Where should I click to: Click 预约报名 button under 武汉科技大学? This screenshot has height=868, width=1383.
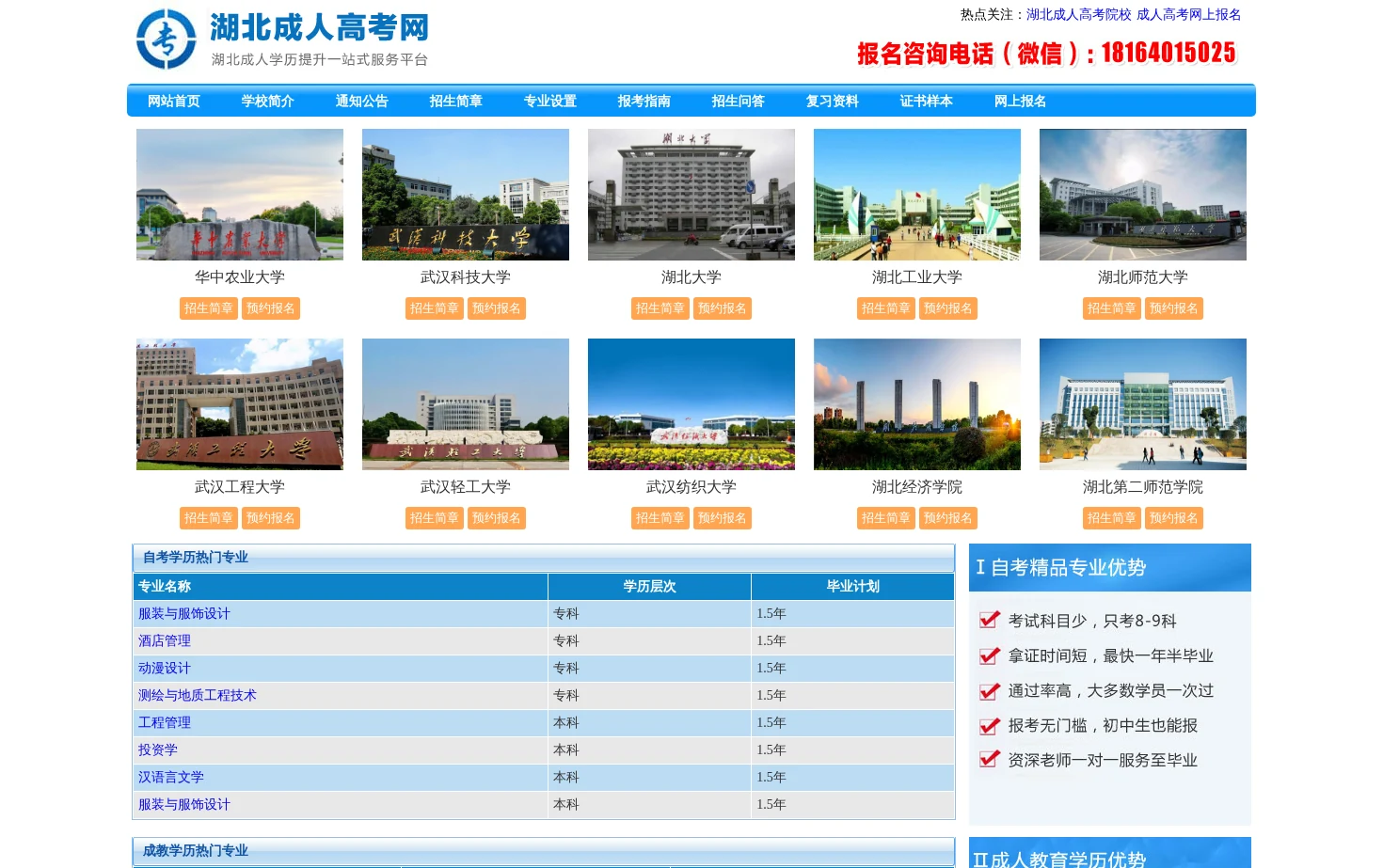pos(497,308)
